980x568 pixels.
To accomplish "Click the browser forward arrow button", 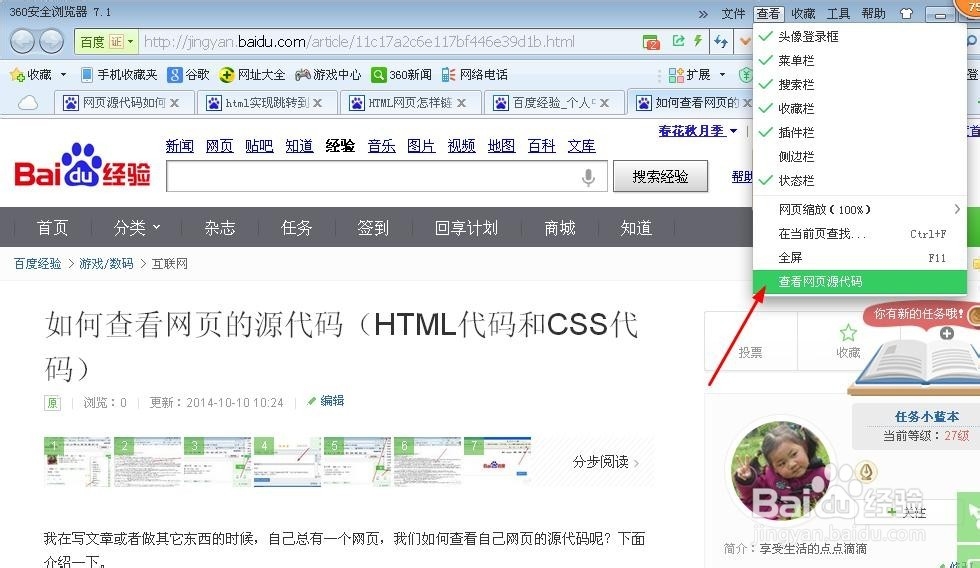I will click(x=51, y=42).
